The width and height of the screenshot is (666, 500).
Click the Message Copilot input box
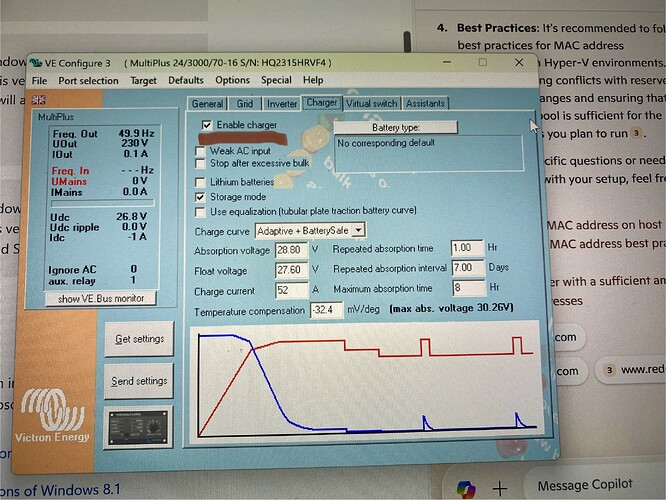595,485
